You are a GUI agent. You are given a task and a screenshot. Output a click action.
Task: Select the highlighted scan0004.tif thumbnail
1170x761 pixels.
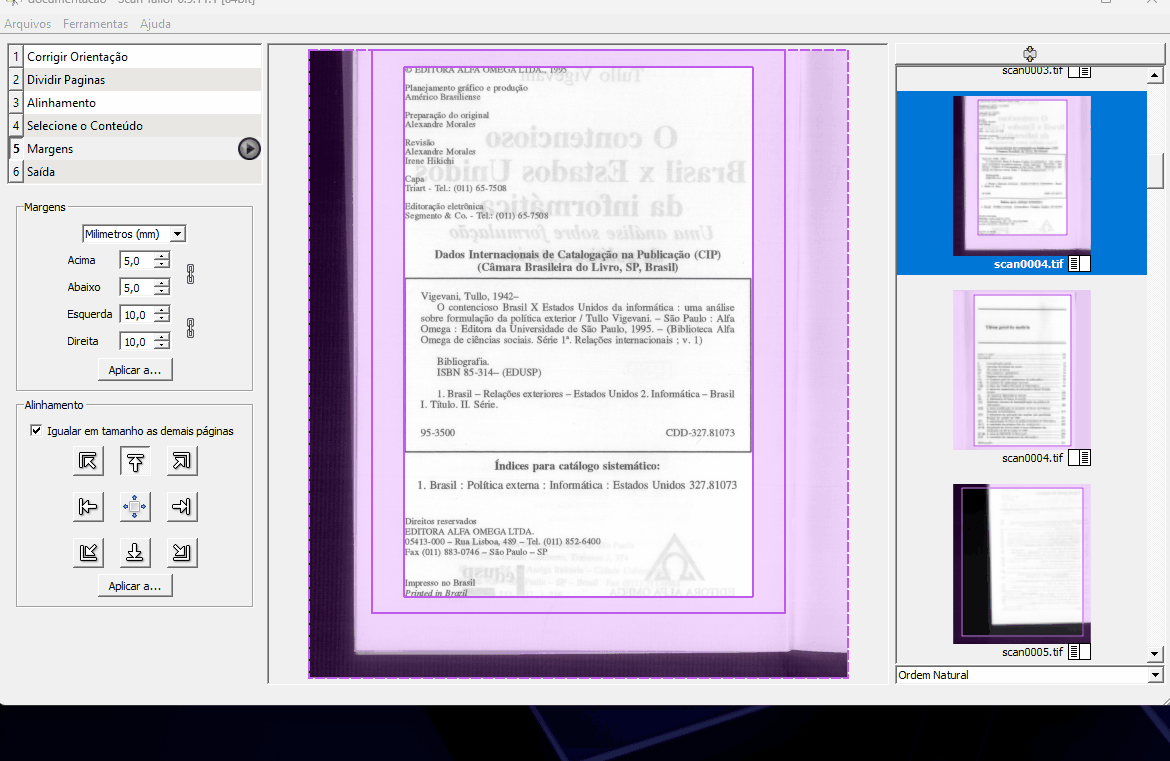point(1022,175)
